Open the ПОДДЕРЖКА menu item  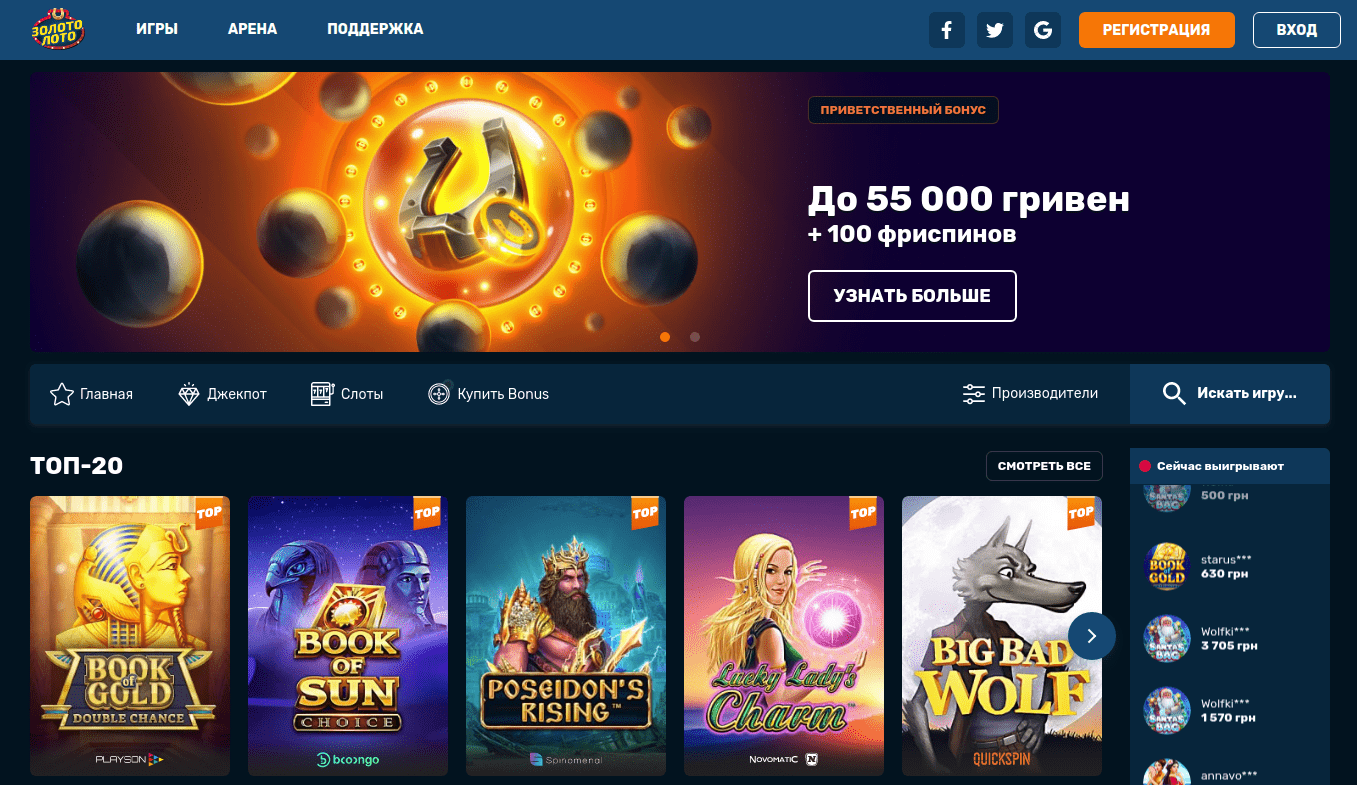[x=375, y=30]
